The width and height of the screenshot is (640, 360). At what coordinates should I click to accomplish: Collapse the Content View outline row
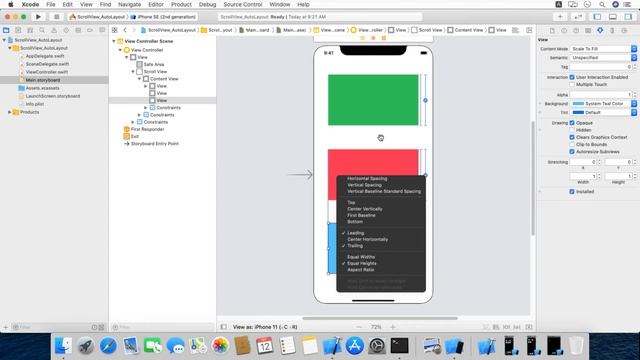pyautogui.click(x=140, y=79)
